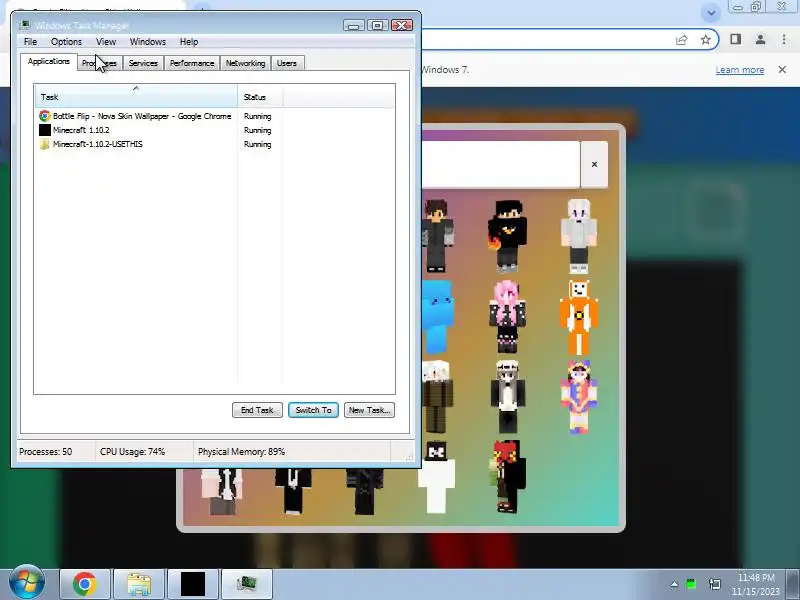This screenshot has height=600, width=800.
Task: Open the Windows Start button
Action: click(x=27, y=583)
